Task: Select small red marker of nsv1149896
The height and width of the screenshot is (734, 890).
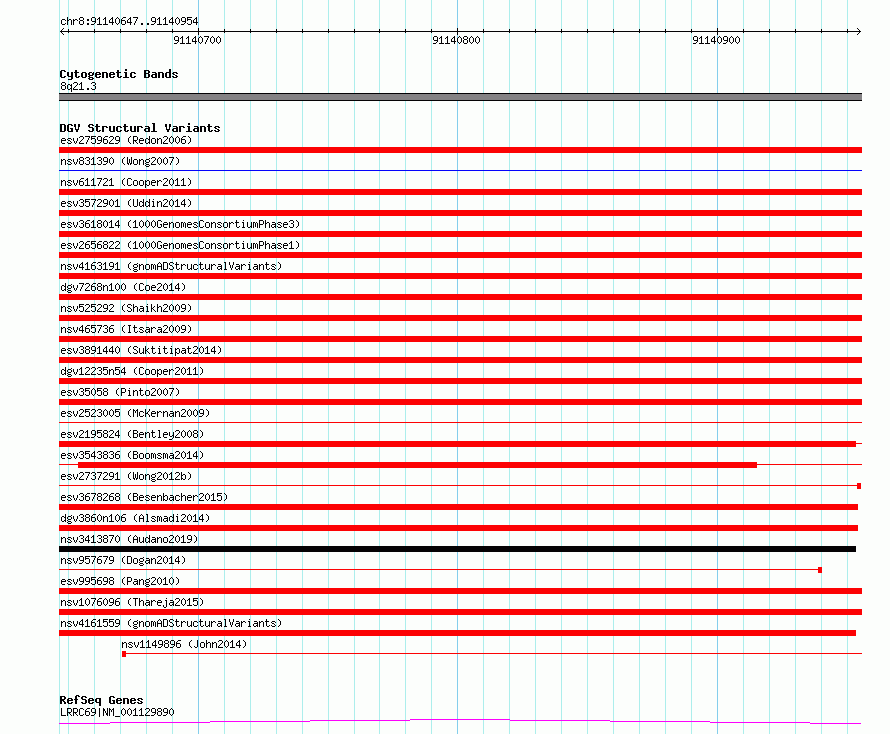Action: click(x=124, y=654)
